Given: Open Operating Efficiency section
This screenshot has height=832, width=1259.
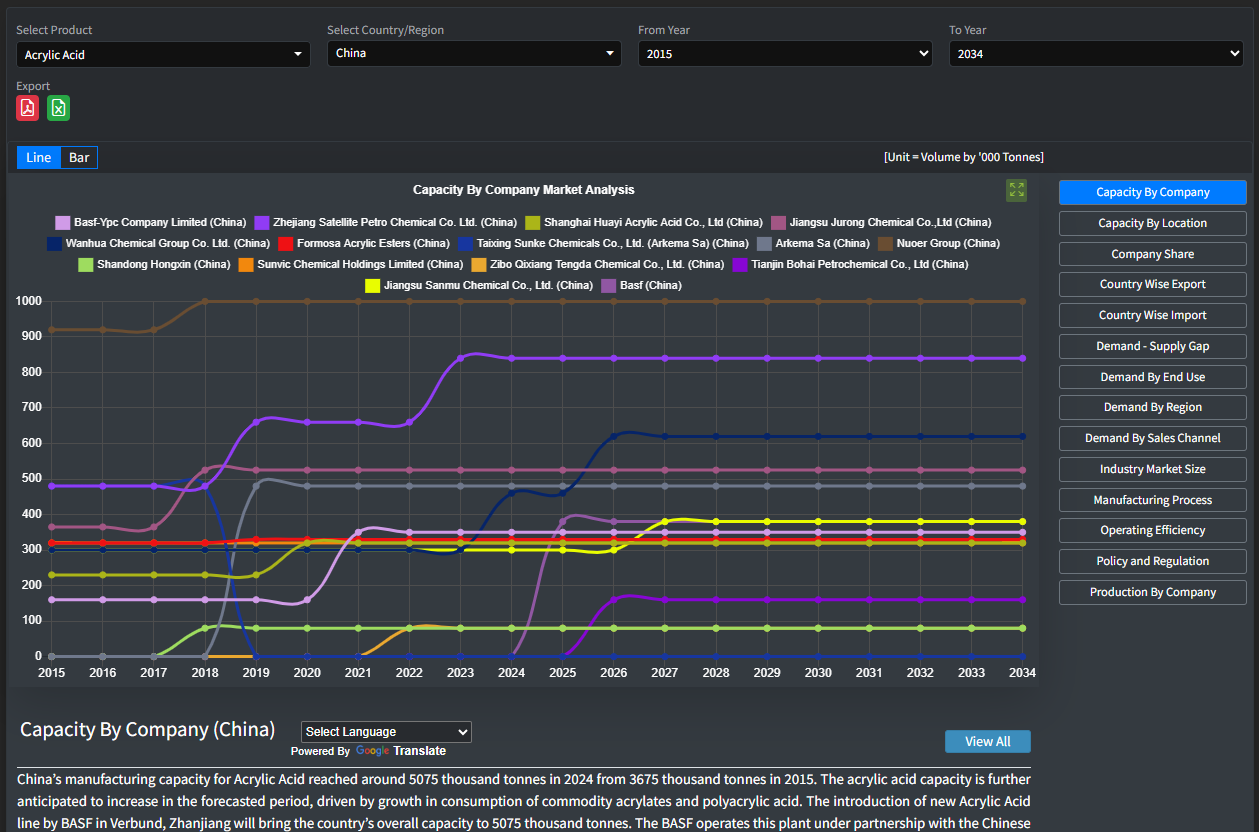Looking at the screenshot, I should (x=1153, y=530).
